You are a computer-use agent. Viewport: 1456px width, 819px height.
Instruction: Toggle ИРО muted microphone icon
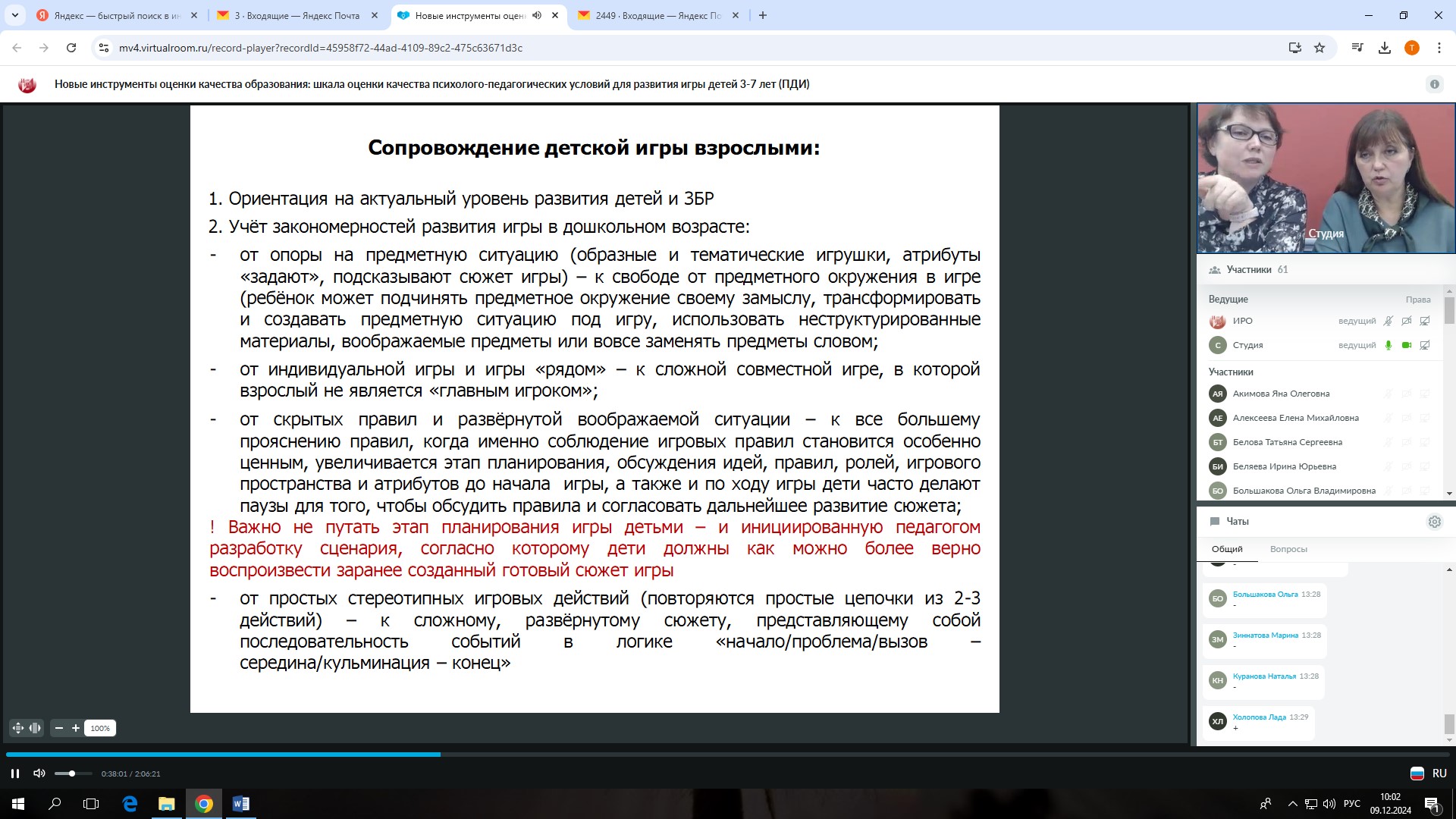pos(1389,321)
